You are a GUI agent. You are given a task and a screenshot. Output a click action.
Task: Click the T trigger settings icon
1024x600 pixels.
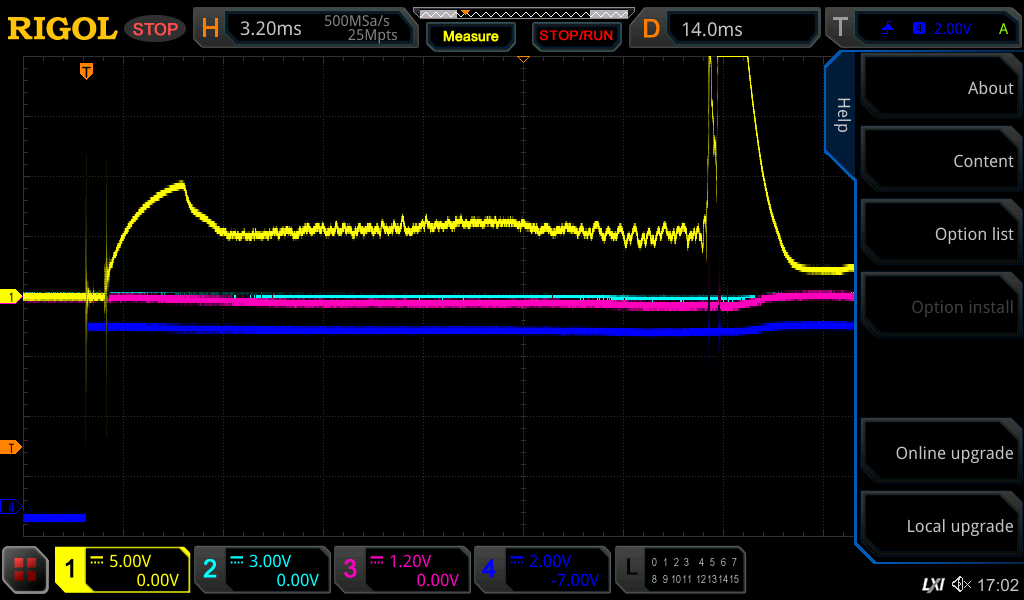(x=840, y=29)
